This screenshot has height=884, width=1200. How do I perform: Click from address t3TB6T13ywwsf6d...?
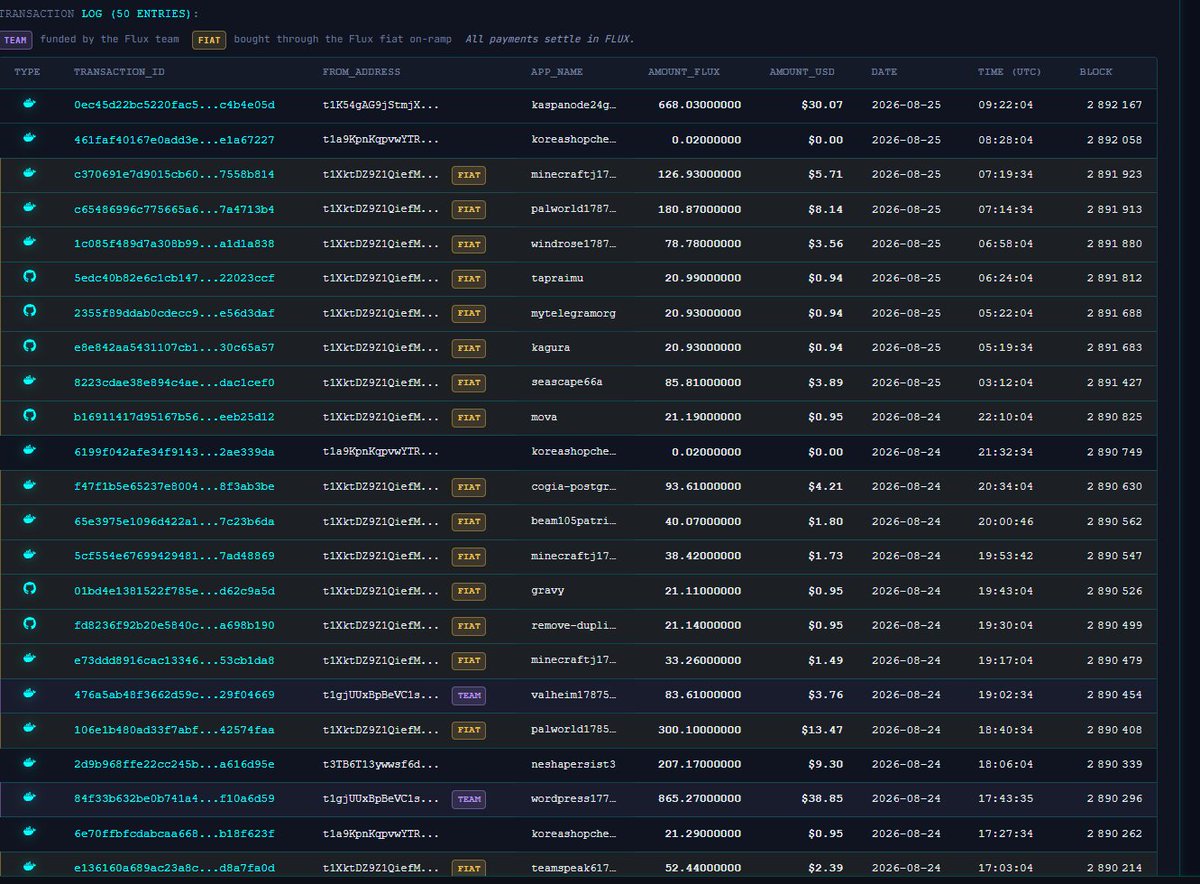click(380, 764)
